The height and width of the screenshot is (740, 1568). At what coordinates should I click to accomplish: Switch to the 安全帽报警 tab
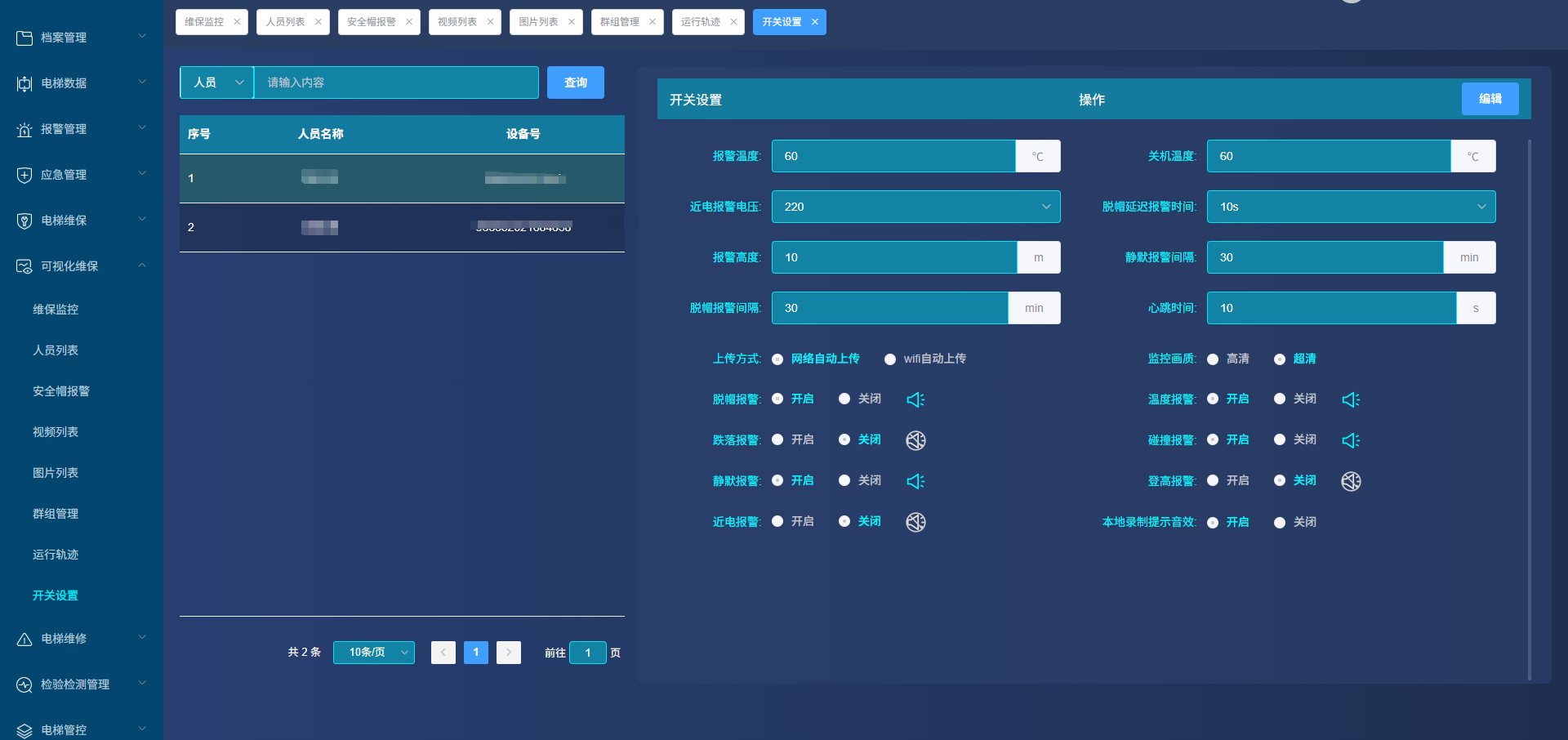[x=372, y=22]
